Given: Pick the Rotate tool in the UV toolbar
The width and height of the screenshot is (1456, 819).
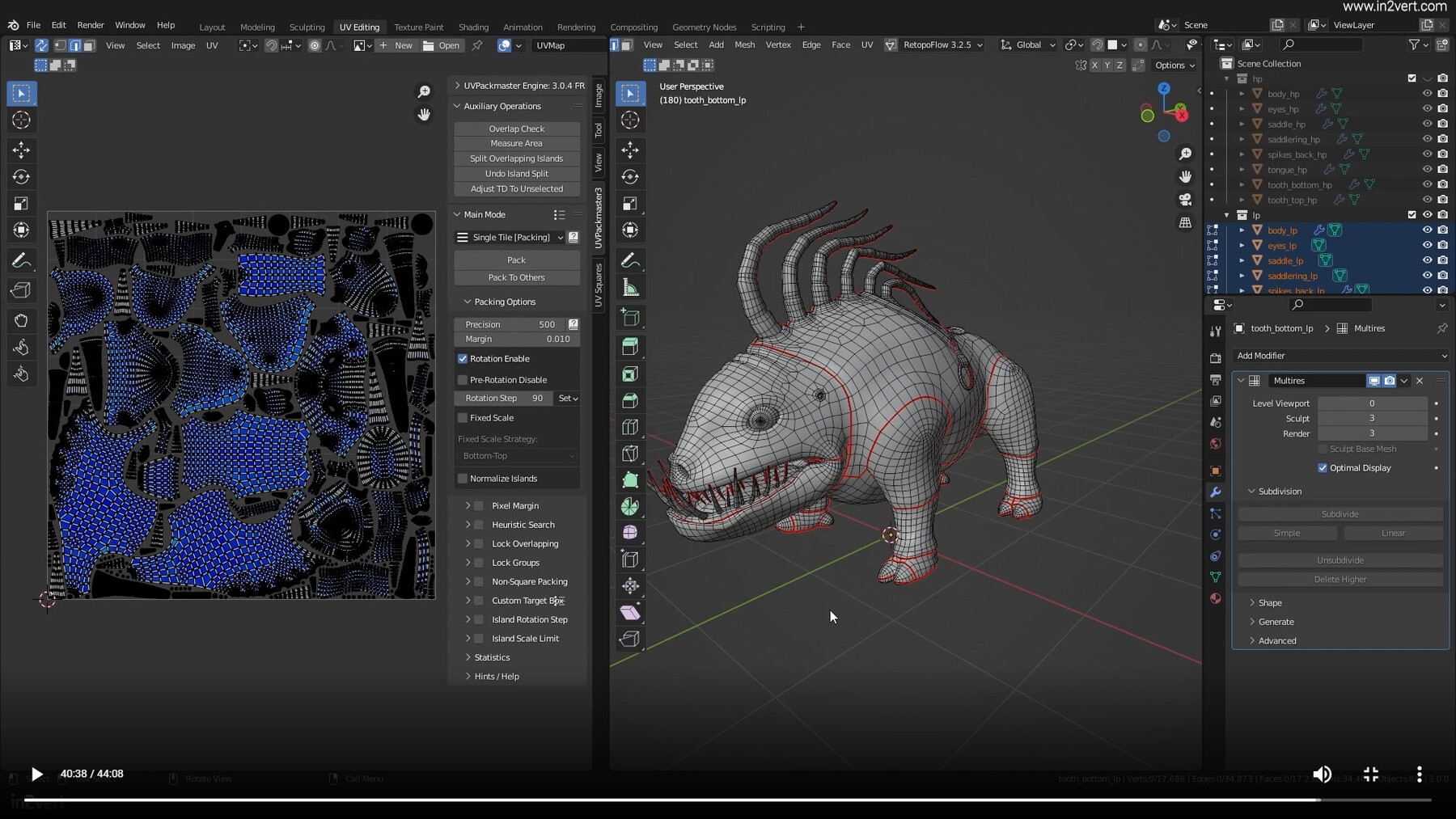Looking at the screenshot, I should point(22,176).
